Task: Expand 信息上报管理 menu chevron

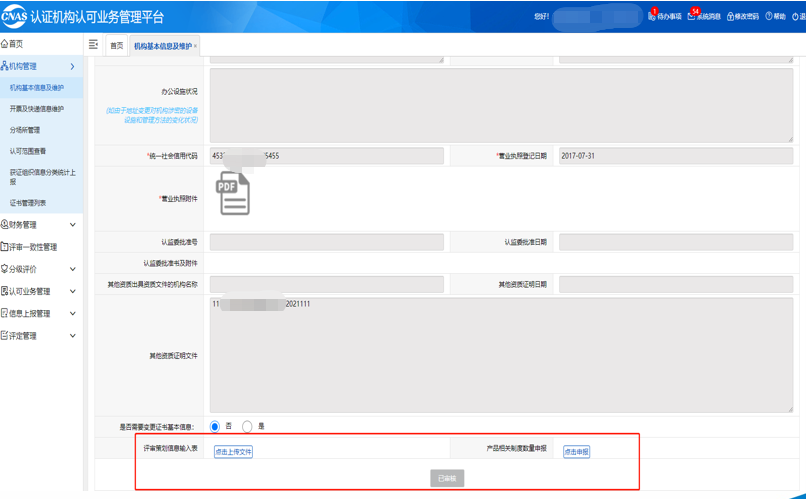Action: [x=72, y=313]
